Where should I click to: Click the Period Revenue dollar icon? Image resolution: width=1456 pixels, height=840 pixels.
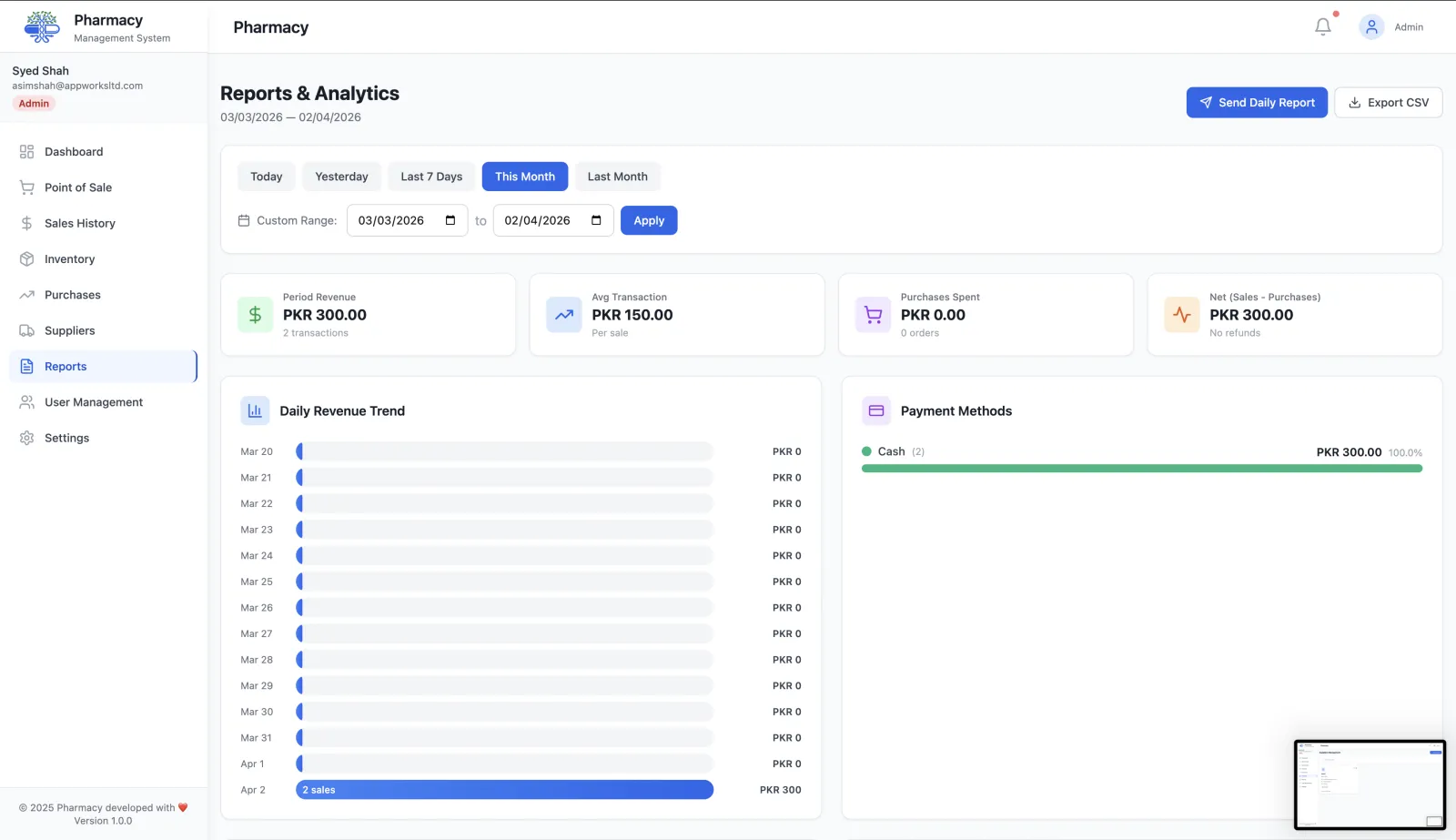click(x=255, y=315)
